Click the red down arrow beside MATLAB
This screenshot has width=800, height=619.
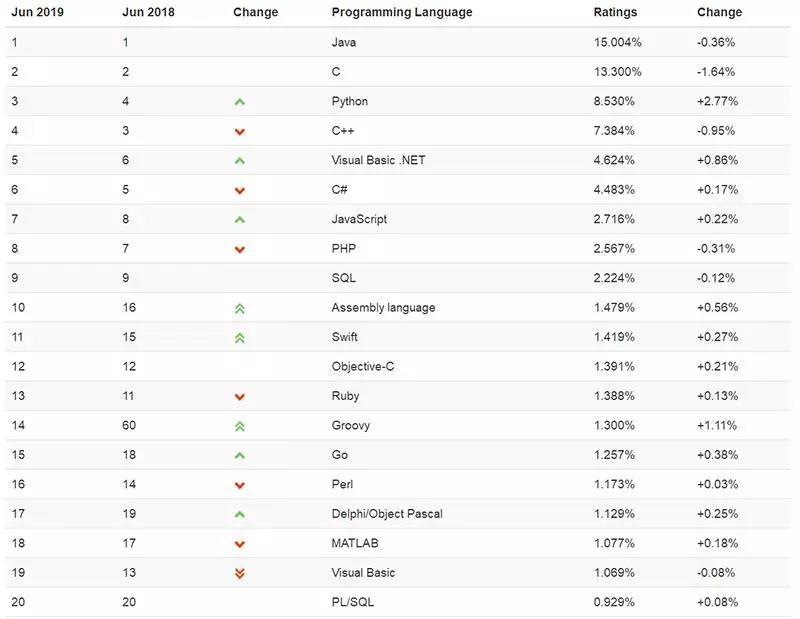(240, 544)
